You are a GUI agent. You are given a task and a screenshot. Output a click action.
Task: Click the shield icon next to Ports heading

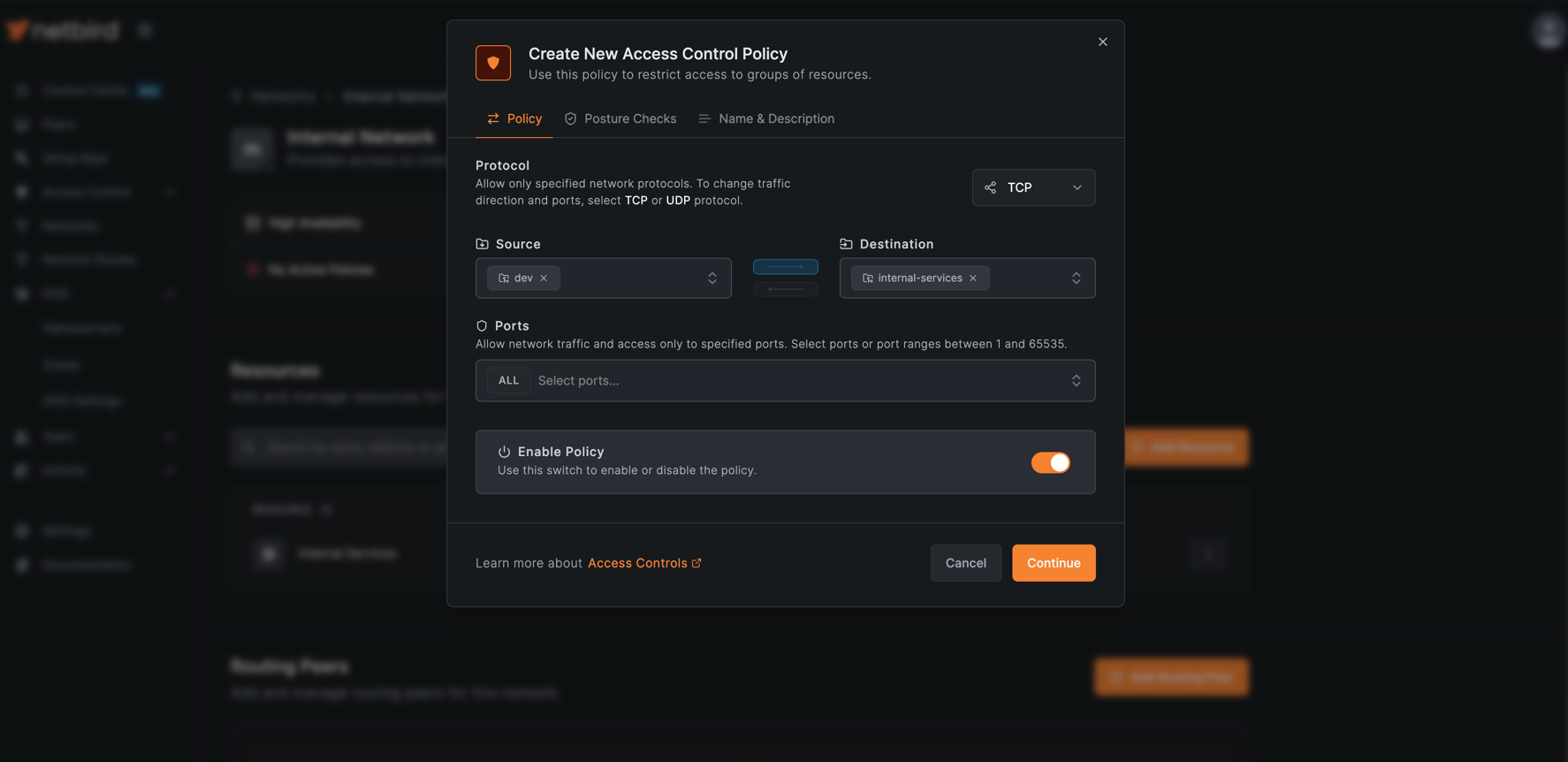point(481,325)
